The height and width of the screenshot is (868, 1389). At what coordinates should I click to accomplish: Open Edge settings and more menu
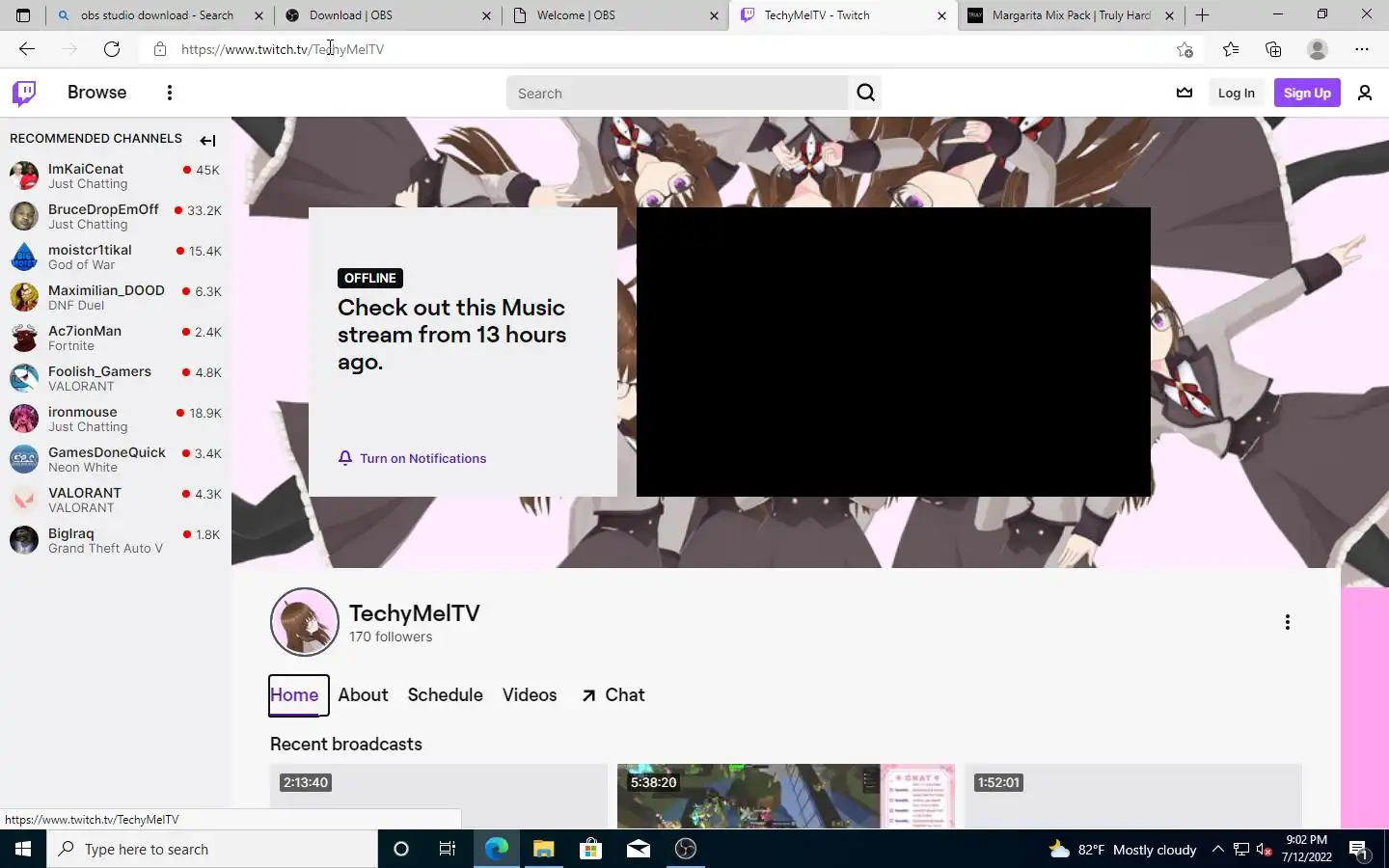coord(1362,49)
